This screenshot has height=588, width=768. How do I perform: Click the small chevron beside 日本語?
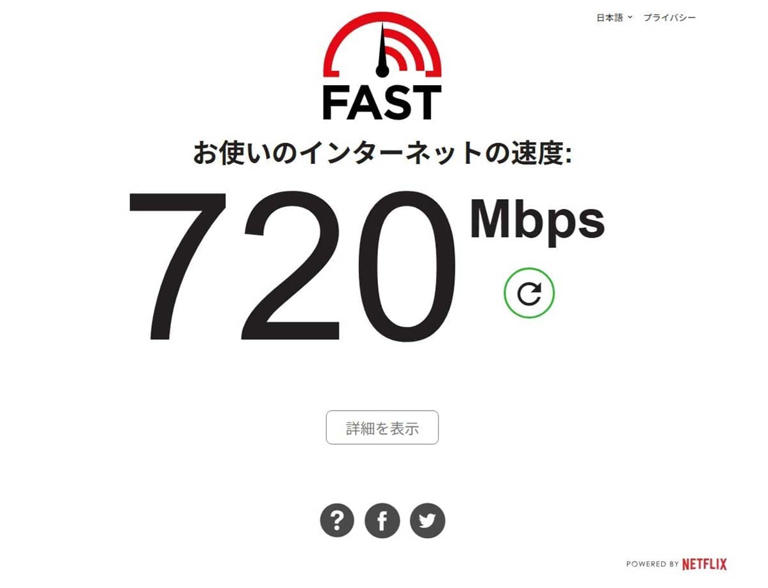(630, 17)
